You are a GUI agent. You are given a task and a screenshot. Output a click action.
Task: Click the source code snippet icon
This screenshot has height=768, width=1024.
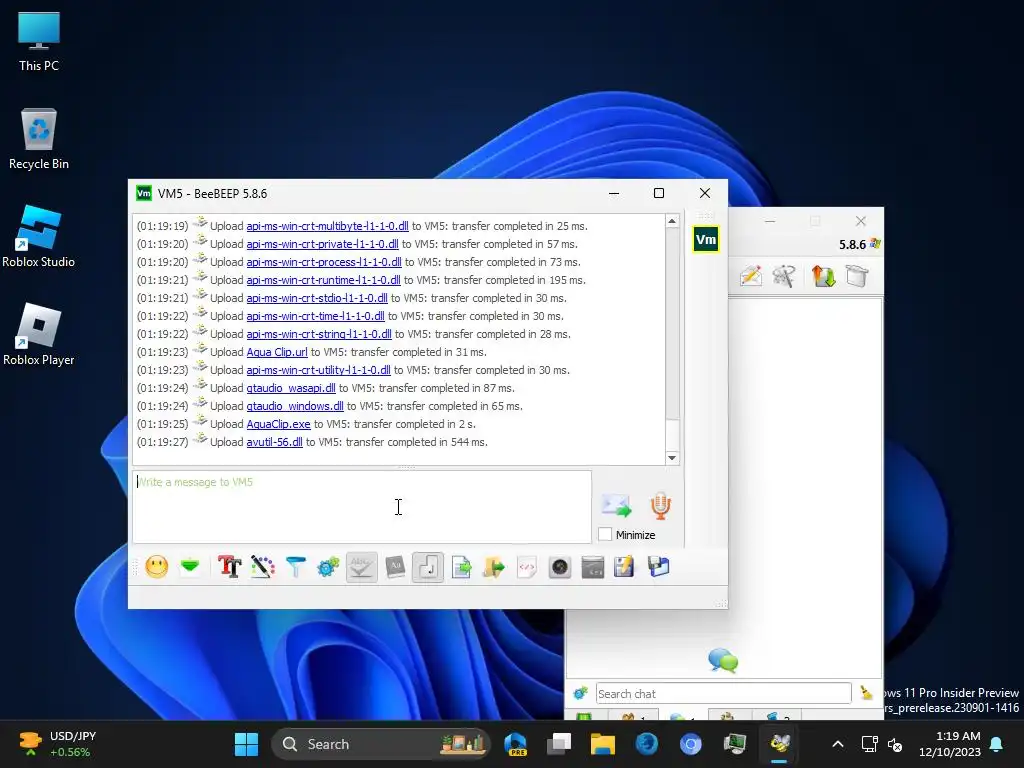(x=527, y=567)
